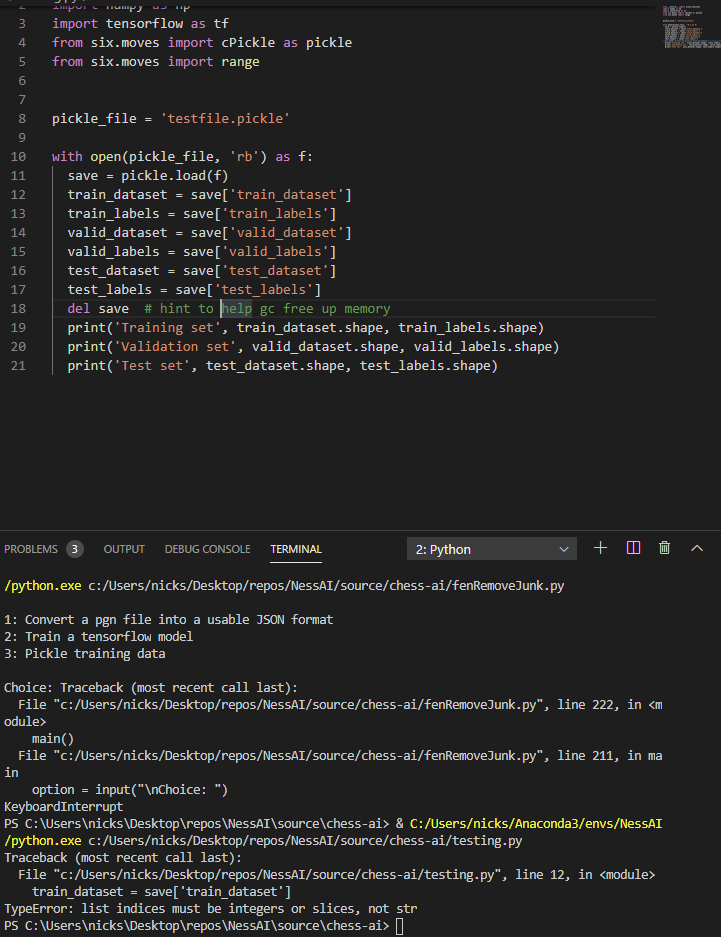Click 'pickle.load(f)' on line 11

tap(174, 176)
